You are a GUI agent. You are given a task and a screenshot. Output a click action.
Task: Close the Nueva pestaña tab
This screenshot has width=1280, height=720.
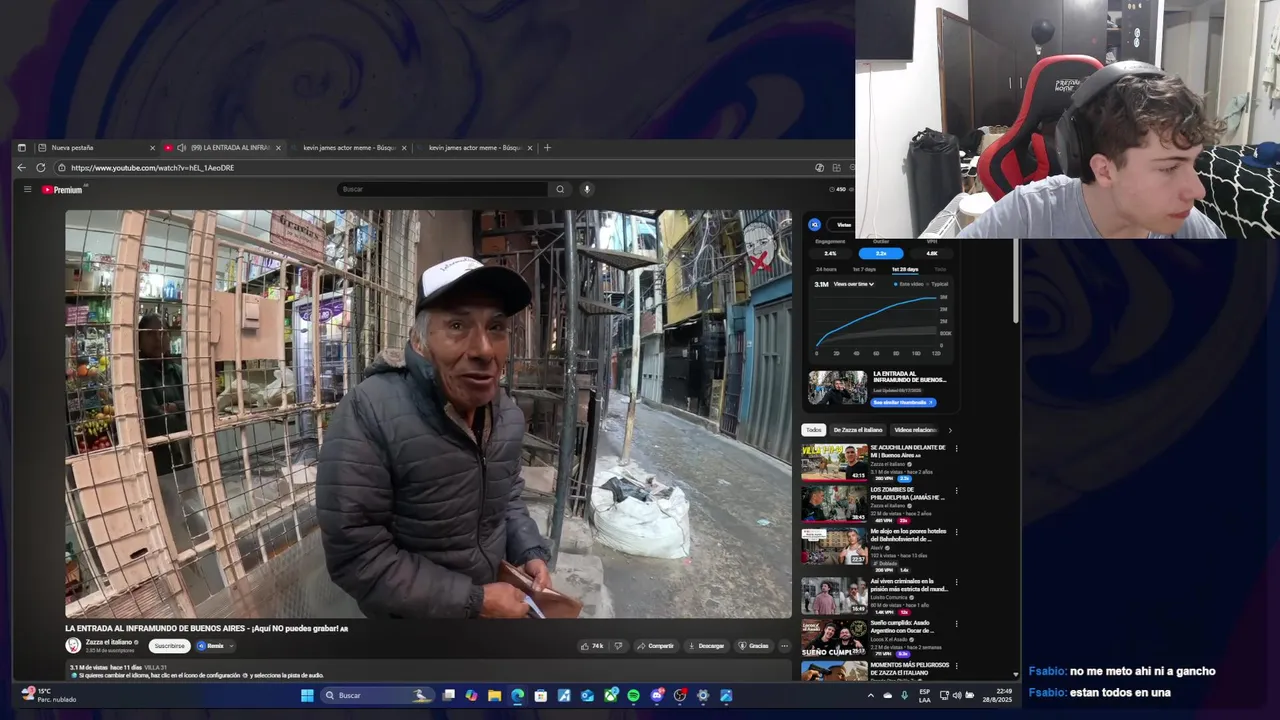(x=152, y=148)
